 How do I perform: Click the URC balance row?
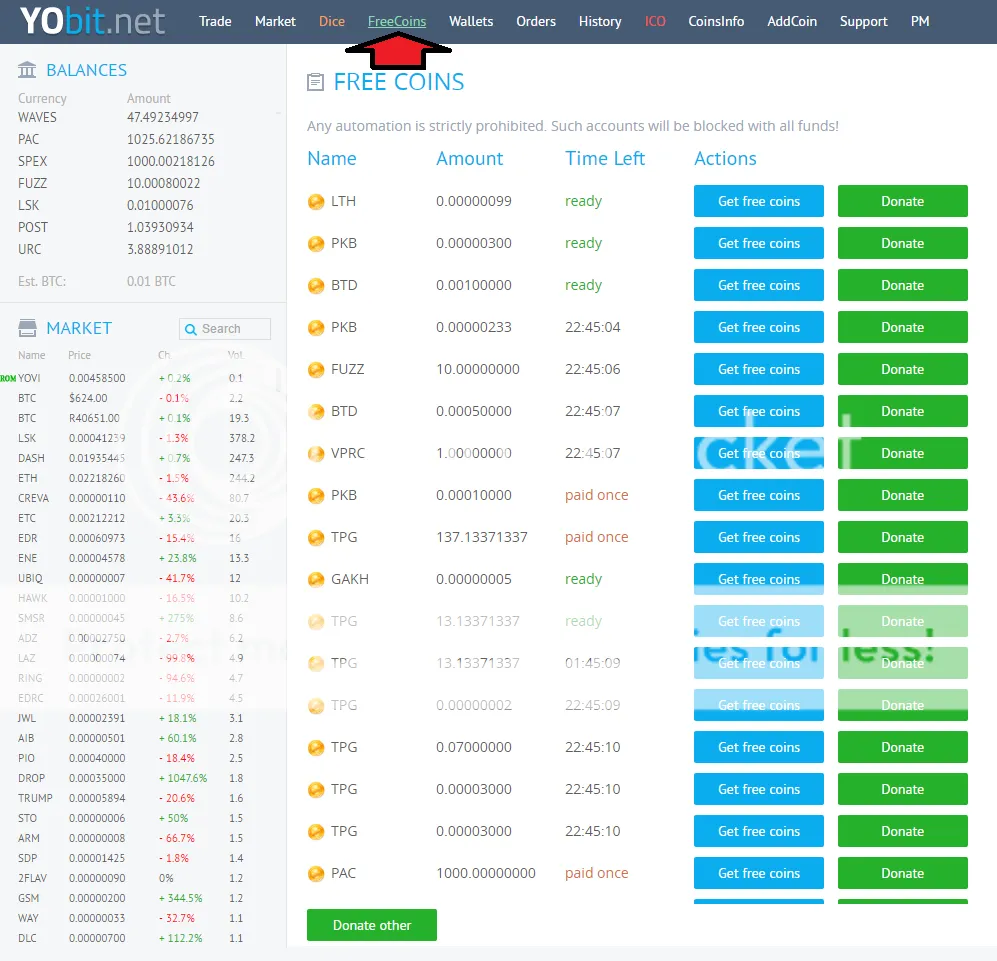click(x=116, y=249)
